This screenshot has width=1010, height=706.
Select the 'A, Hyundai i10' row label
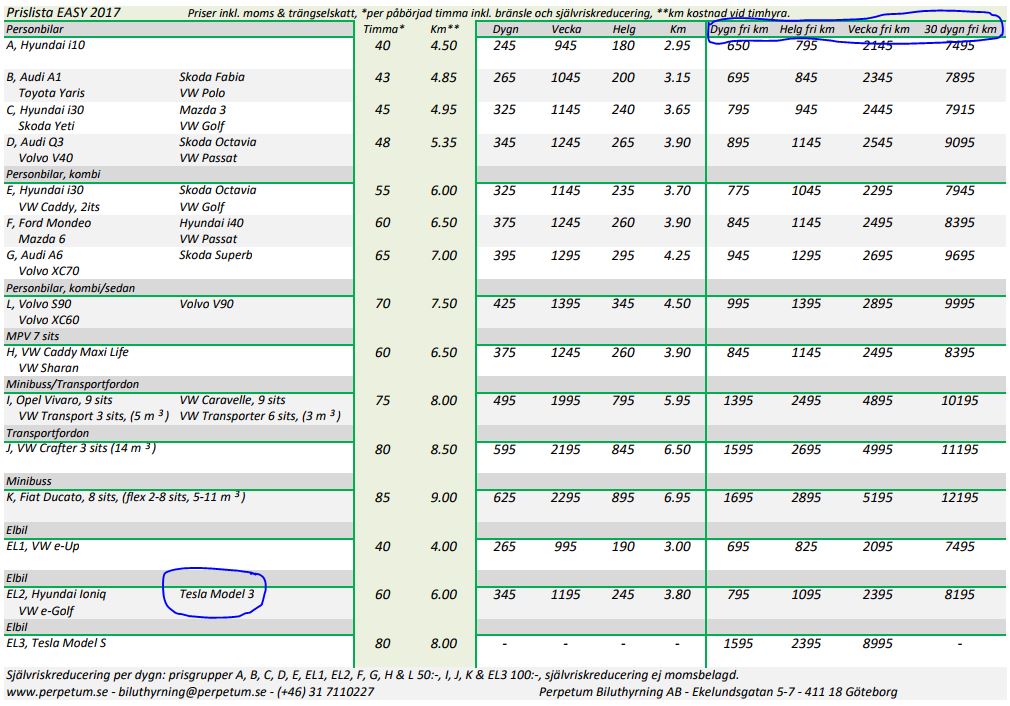click(x=45, y=45)
